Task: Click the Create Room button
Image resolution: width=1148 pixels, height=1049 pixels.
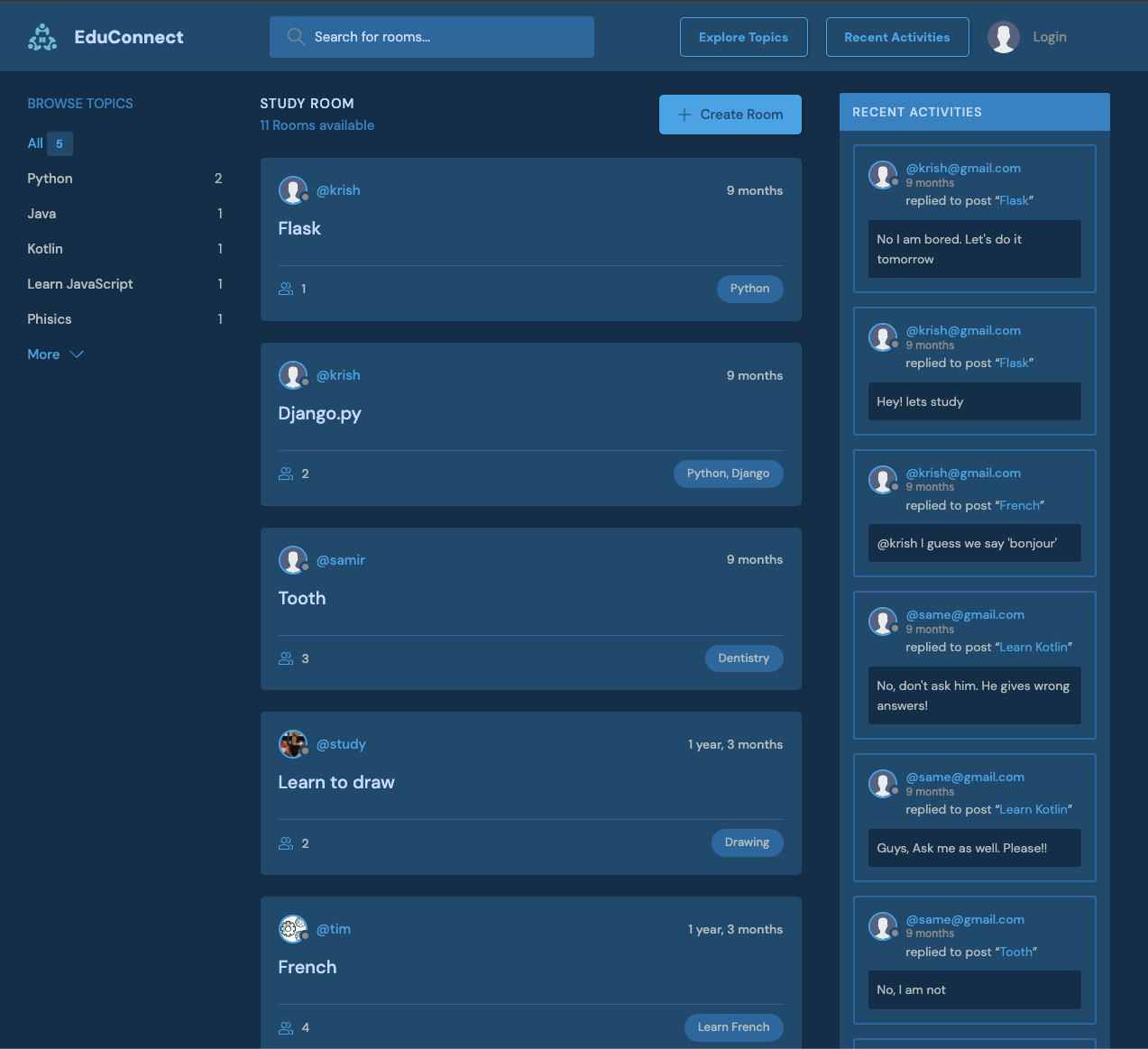Action: [730, 115]
